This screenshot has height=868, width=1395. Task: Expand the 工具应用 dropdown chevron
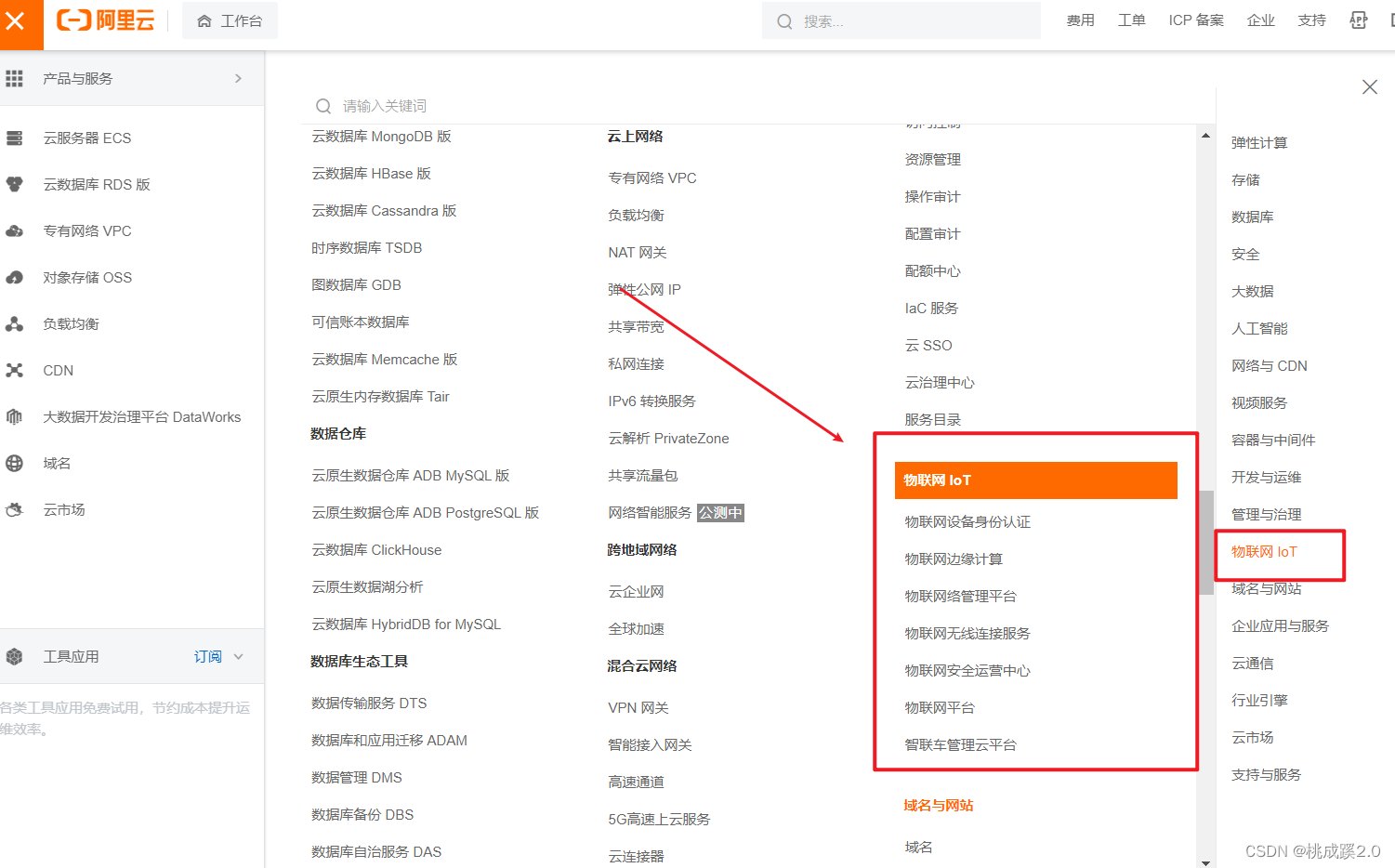point(239,657)
